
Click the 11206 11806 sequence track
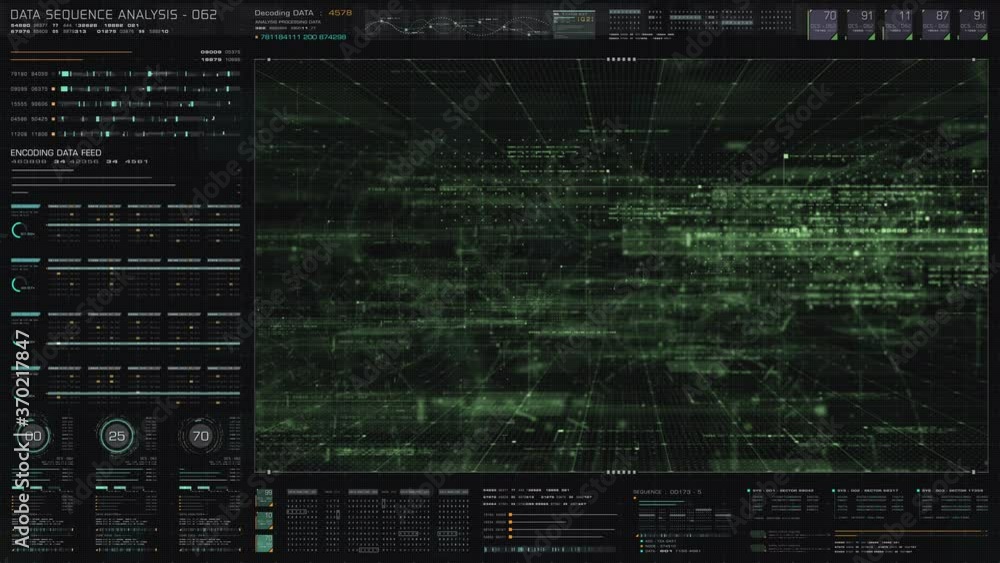coord(150,134)
